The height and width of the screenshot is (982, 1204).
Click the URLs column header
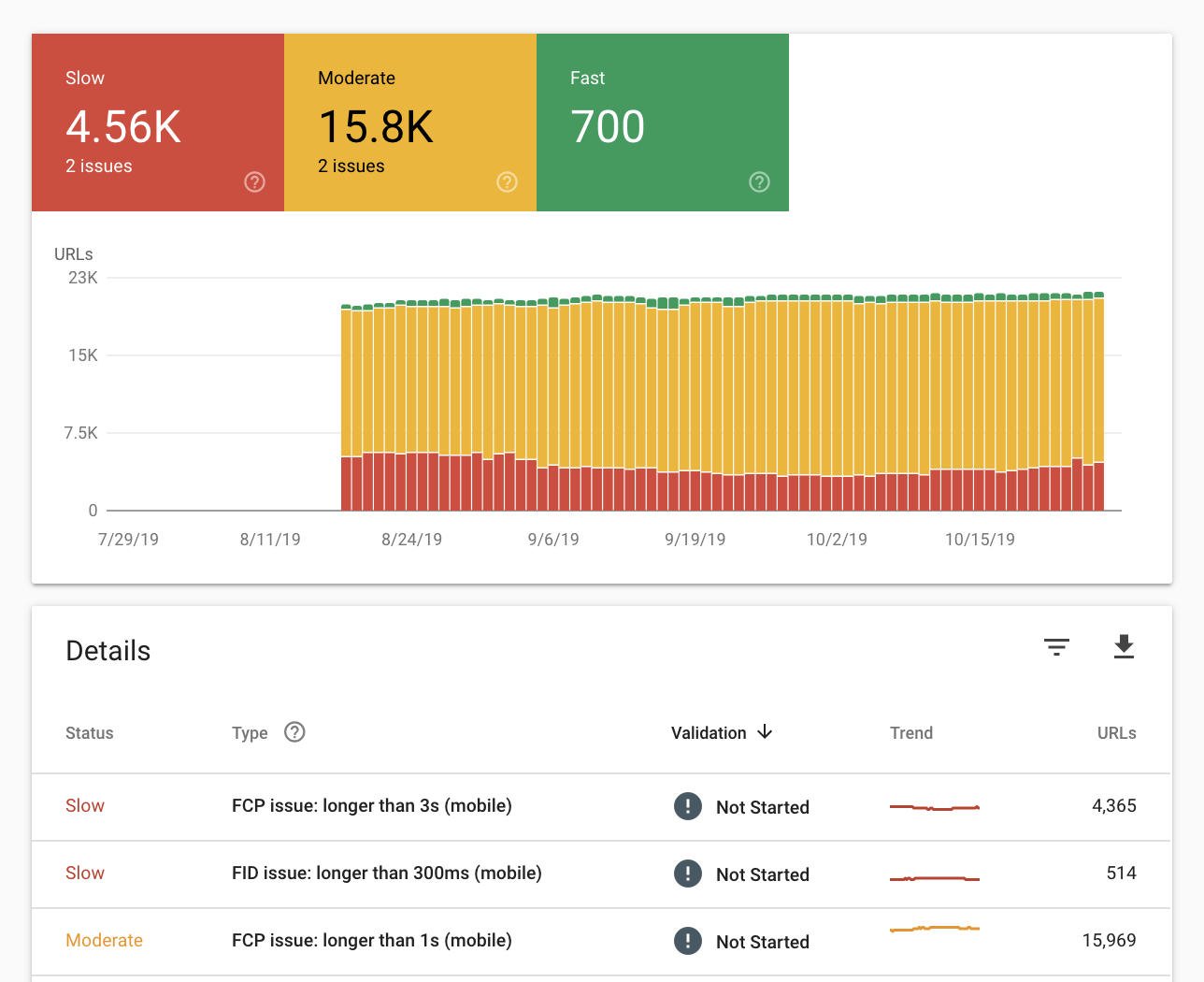[1116, 733]
